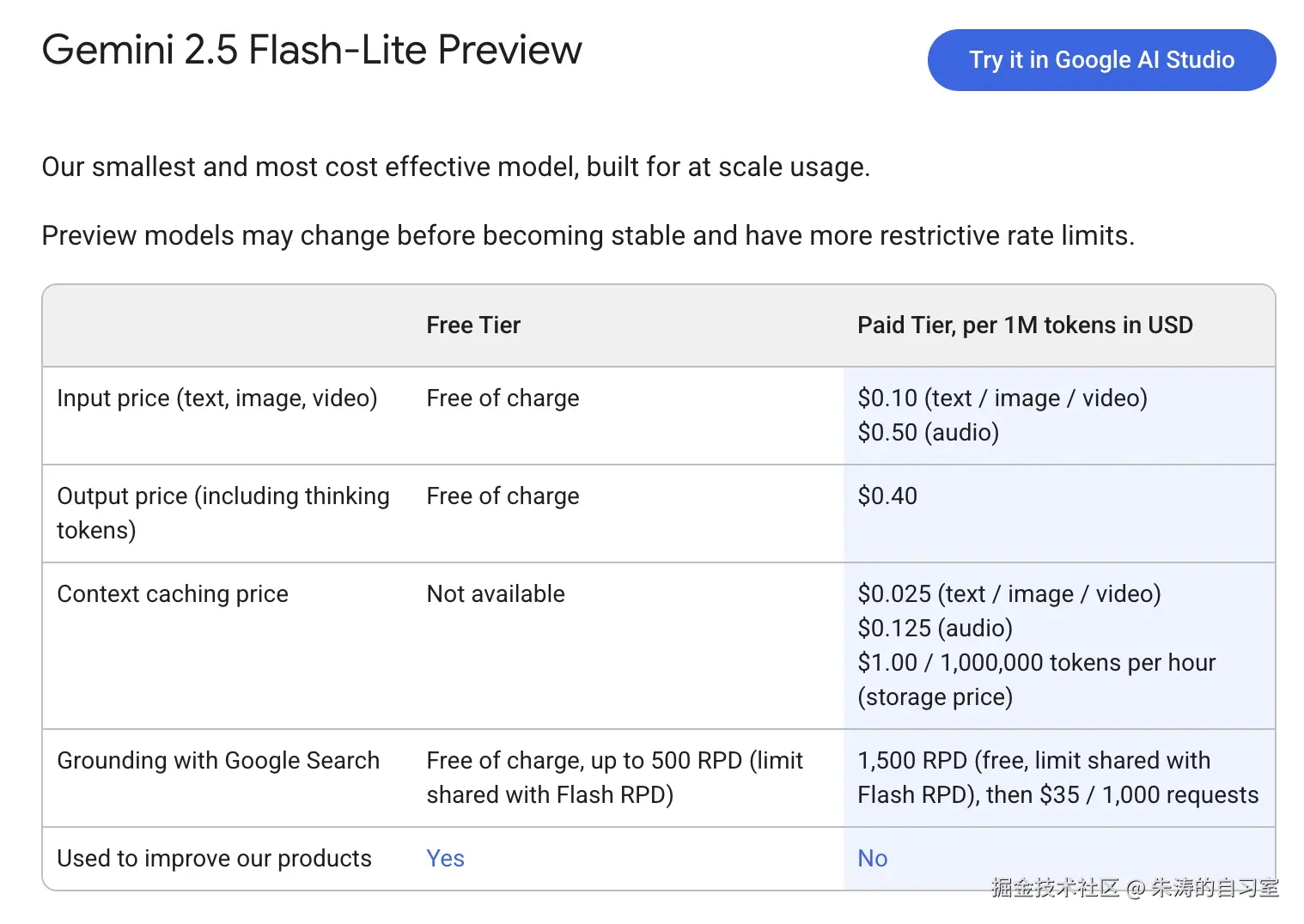Click the $1.00 storage price line
The width and height of the screenshot is (1304, 924).
coord(1036,663)
